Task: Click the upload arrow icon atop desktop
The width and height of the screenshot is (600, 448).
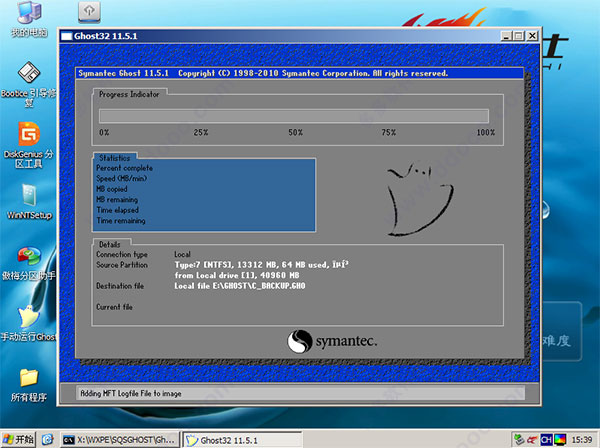Action: coord(89,11)
